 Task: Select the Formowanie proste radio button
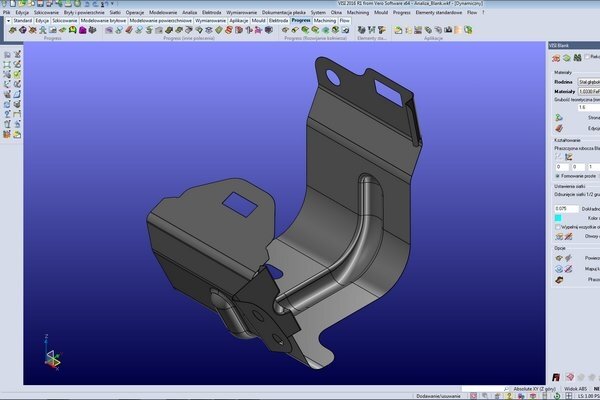pos(558,176)
